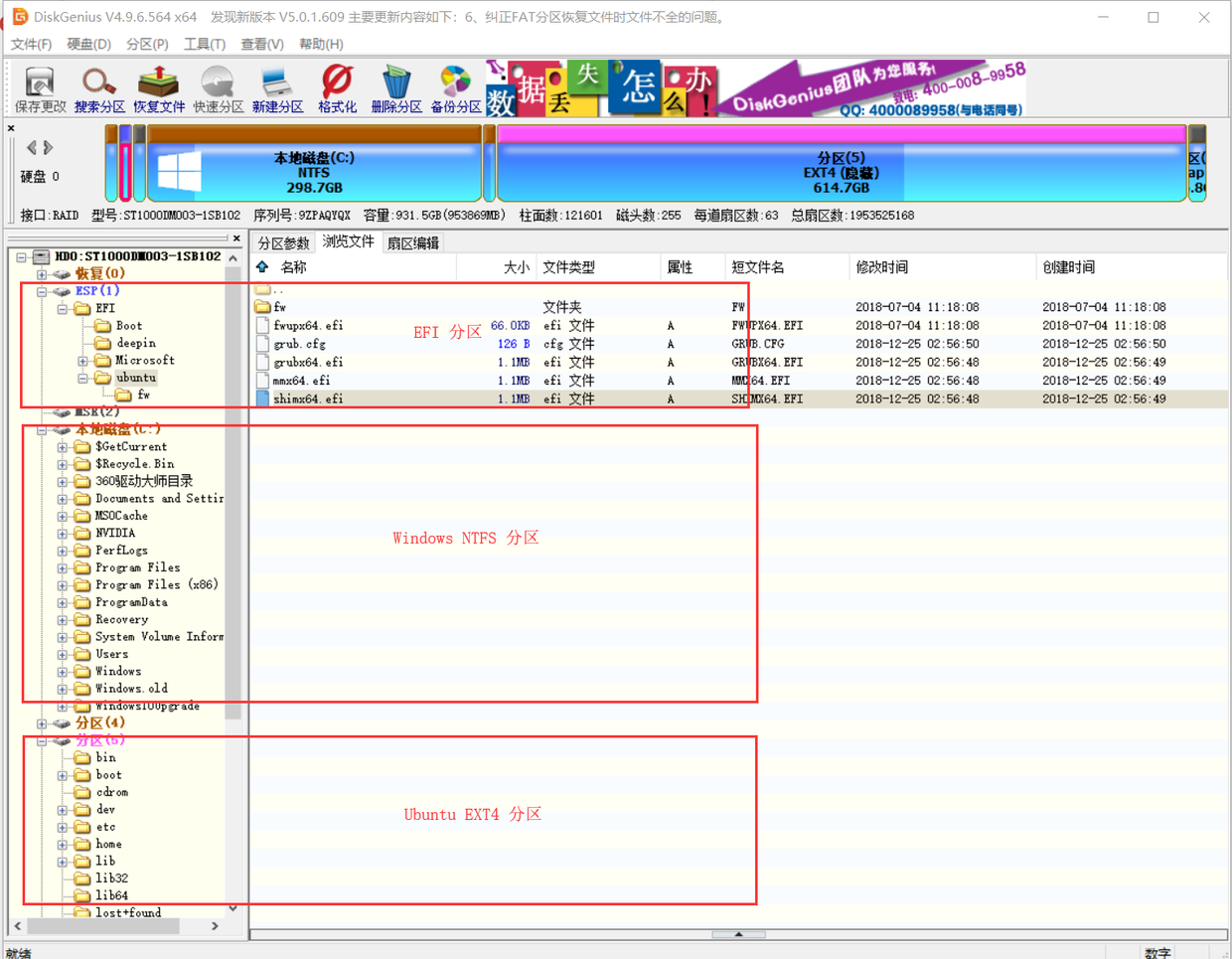Select the small magenta partition bar at left
Image resolution: width=1232 pixels, height=959 pixels.
(x=125, y=164)
